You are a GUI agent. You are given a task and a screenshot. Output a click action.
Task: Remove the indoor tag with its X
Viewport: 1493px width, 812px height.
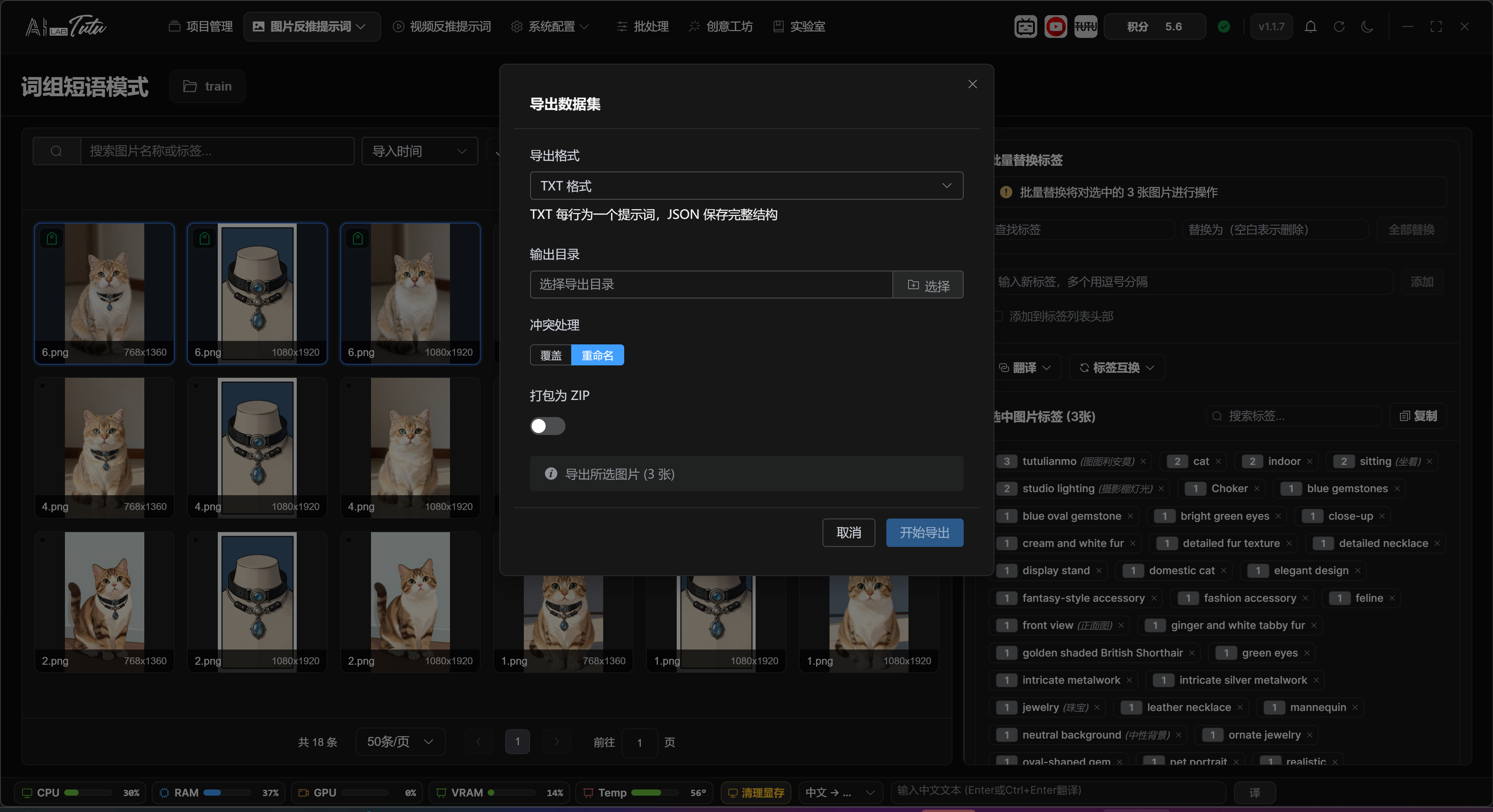click(x=1309, y=462)
